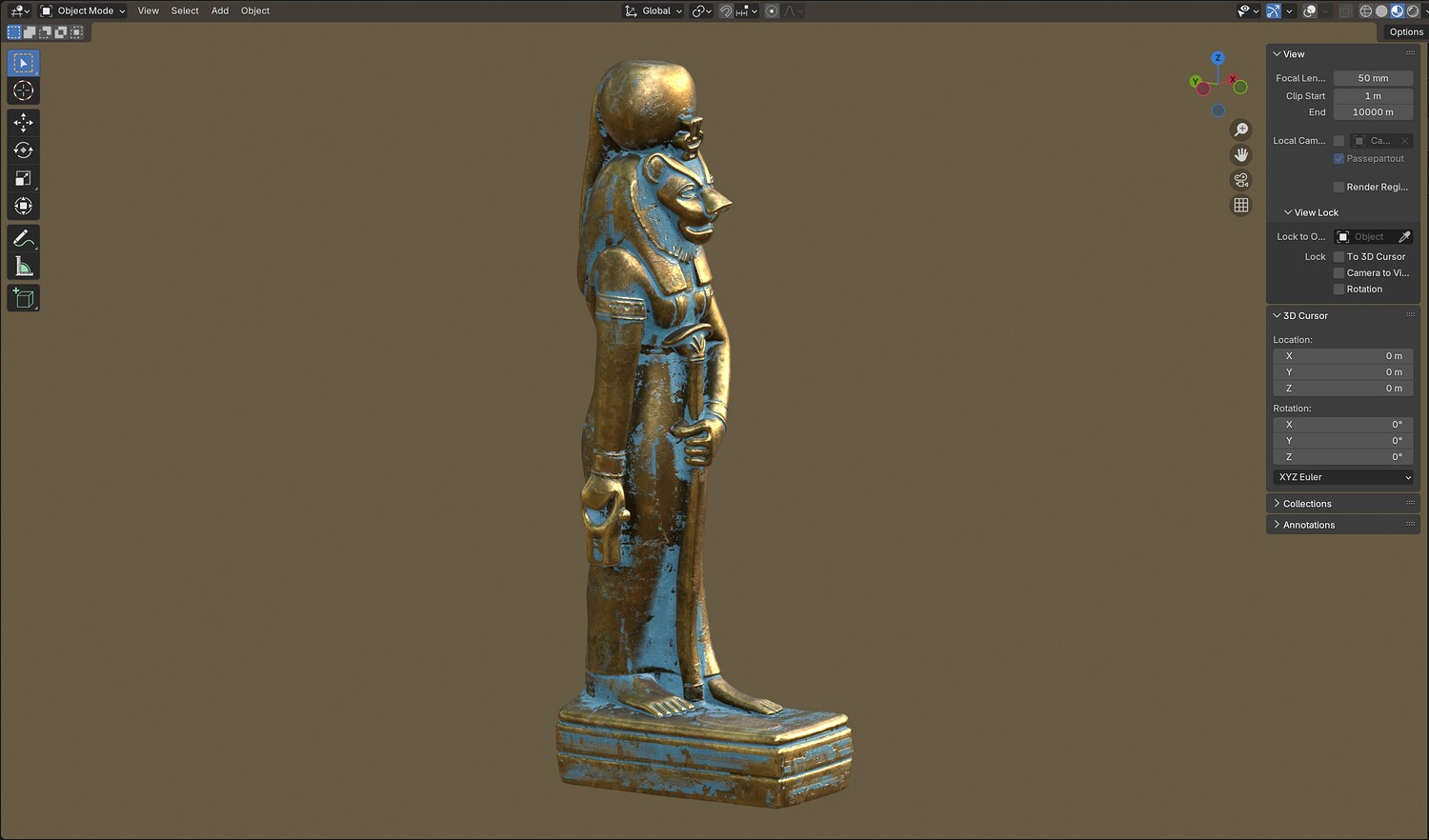The width and height of the screenshot is (1429, 840).
Task: Check Lock To 3D Cursor
Action: 1338,257
